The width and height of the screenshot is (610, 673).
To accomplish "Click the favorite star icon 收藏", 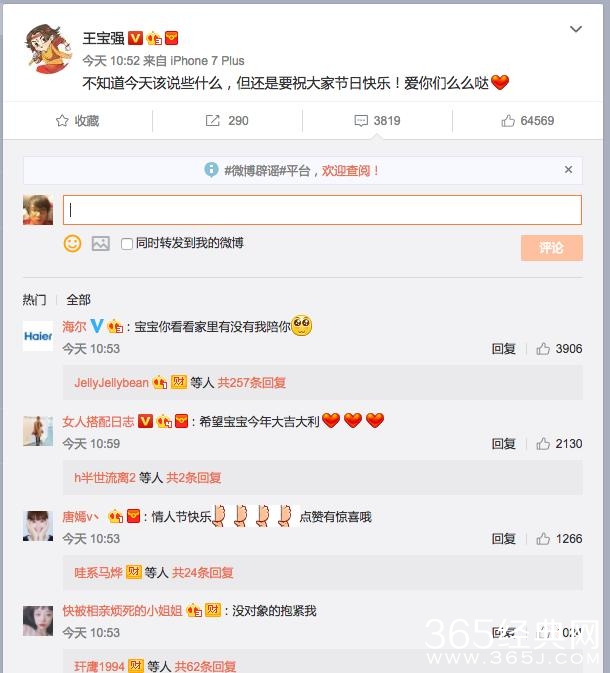I will click(x=62, y=121).
